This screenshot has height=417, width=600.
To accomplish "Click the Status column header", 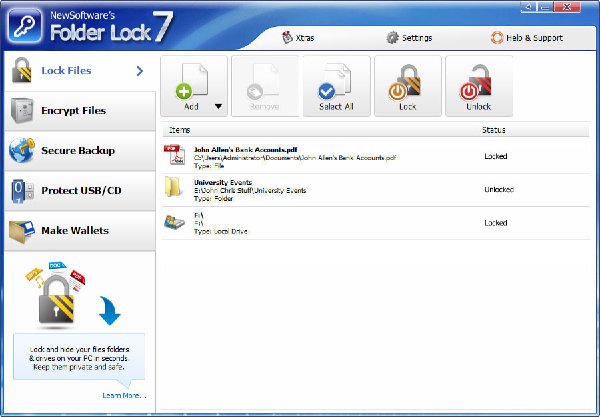I will click(x=494, y=130).
